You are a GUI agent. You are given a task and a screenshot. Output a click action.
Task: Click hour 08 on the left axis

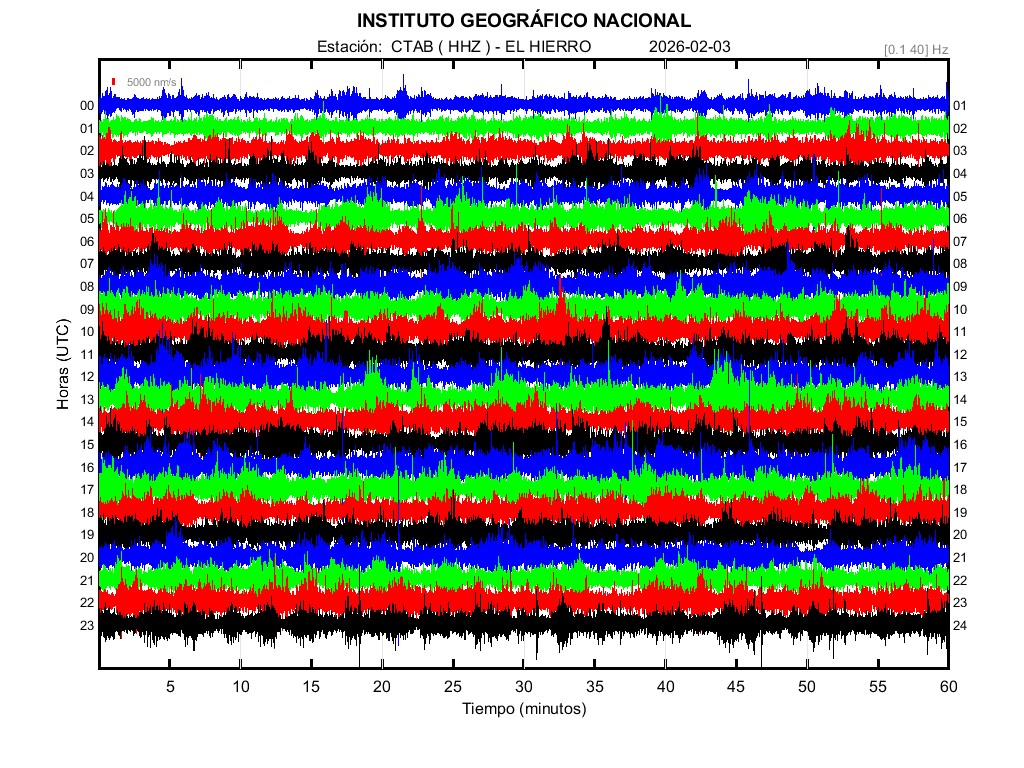(87, 287)
